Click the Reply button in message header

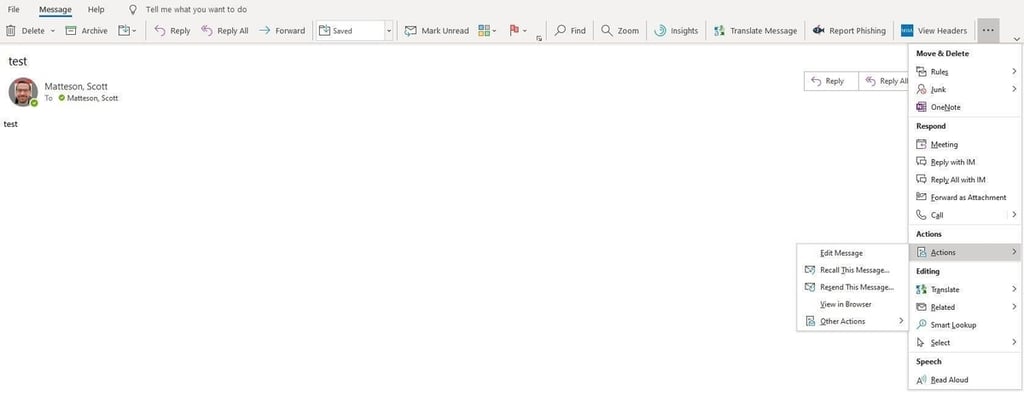[829, 81]
